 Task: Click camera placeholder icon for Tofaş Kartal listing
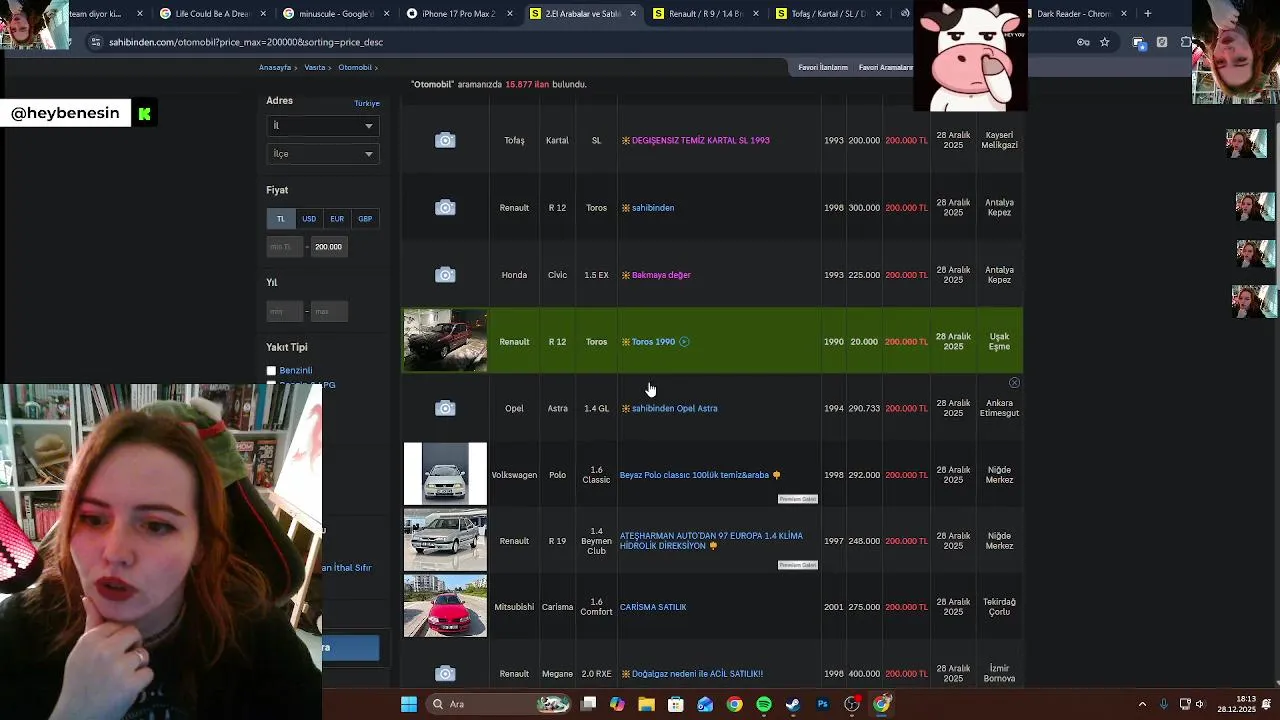[x=445, y=141]
